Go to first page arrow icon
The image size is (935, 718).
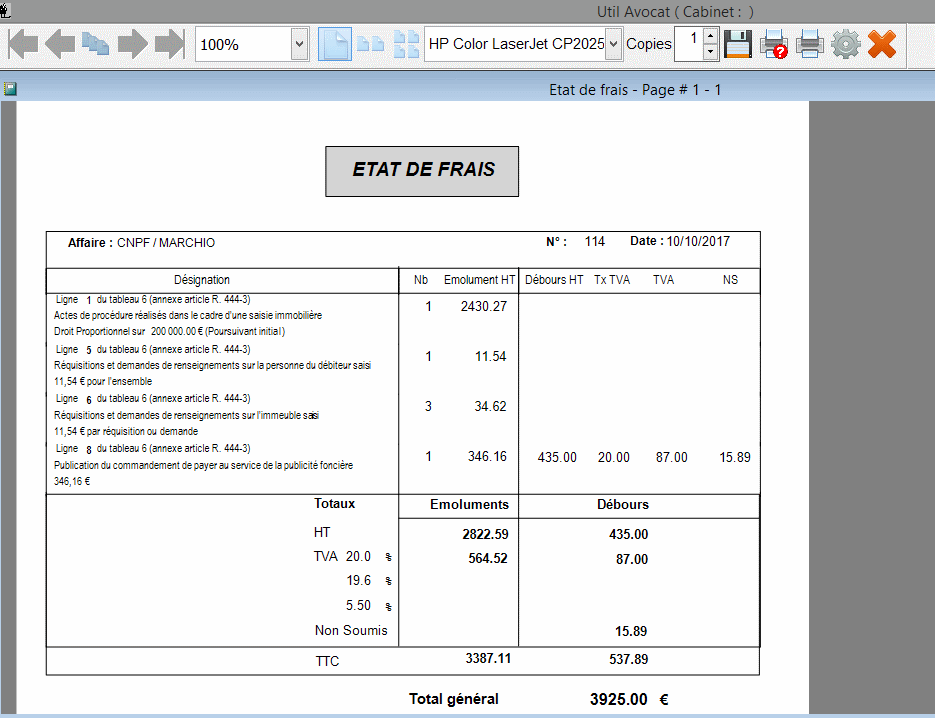[x=23, y=44]
